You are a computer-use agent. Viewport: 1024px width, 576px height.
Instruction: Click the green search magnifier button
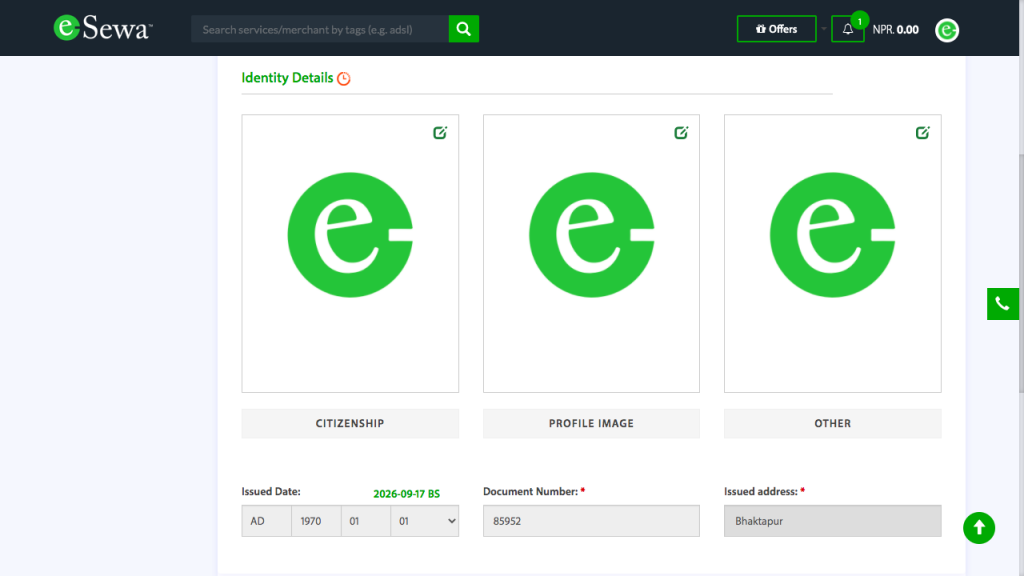point(463,29)
